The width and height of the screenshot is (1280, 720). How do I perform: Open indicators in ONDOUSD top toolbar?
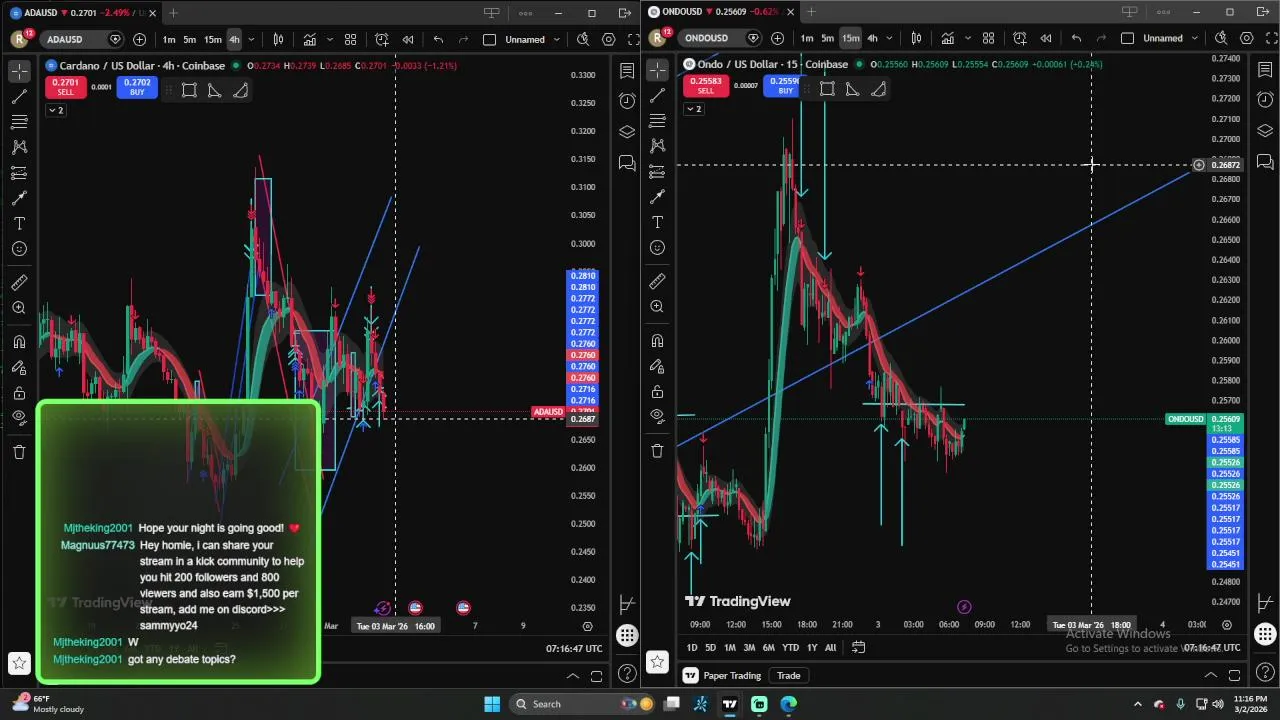[x=947, y=38]
